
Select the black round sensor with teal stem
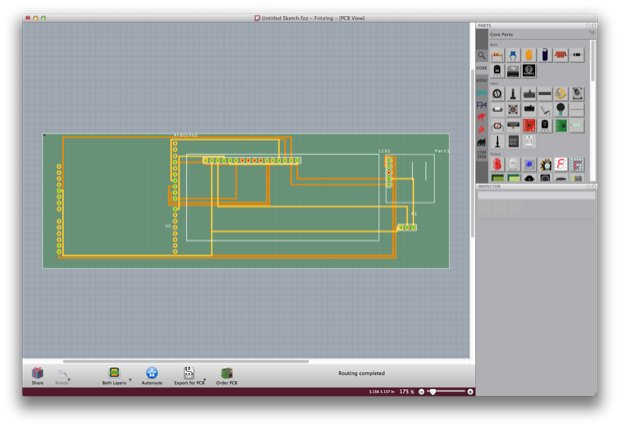561,110
